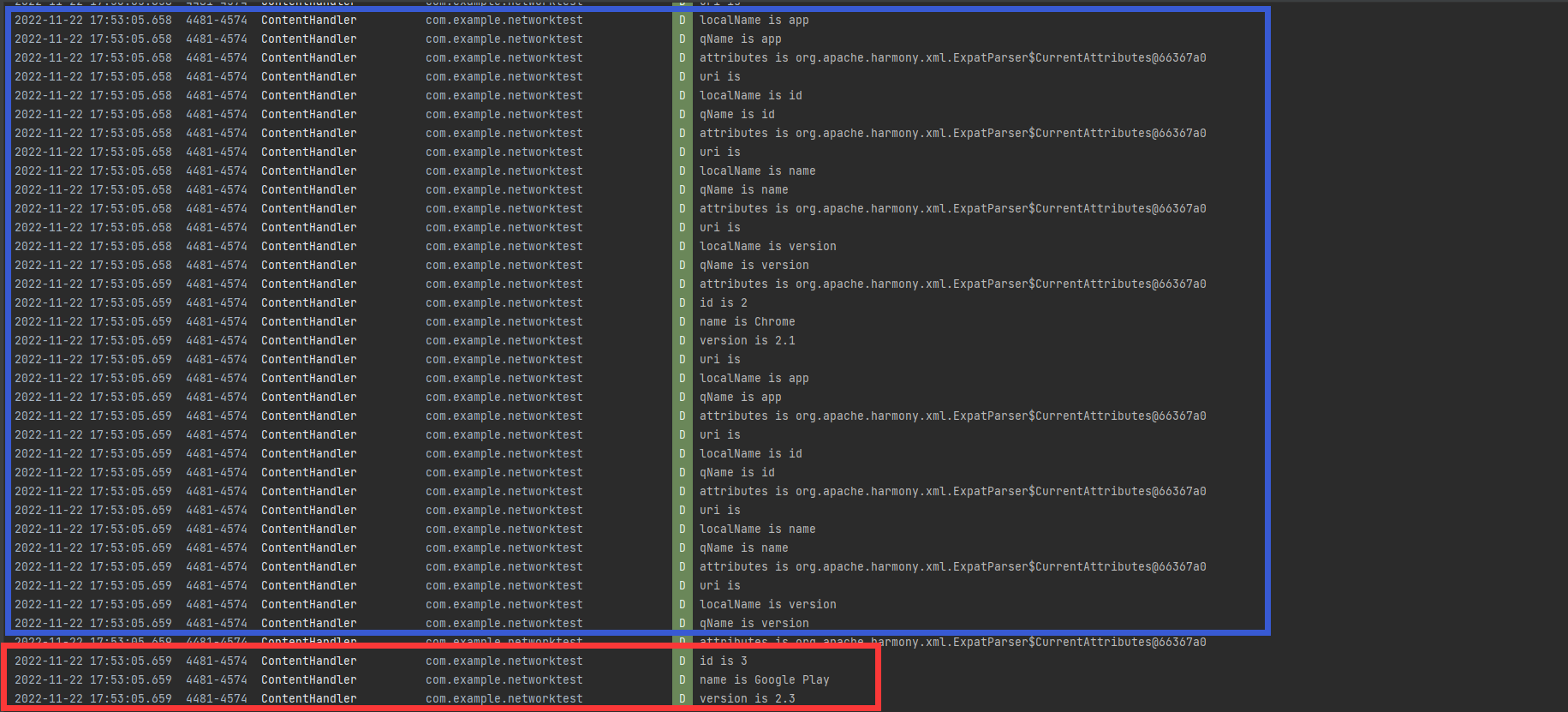Select the 'version is 2.3' log entry
Screen dimensions: 1568x712
[747, 698]
